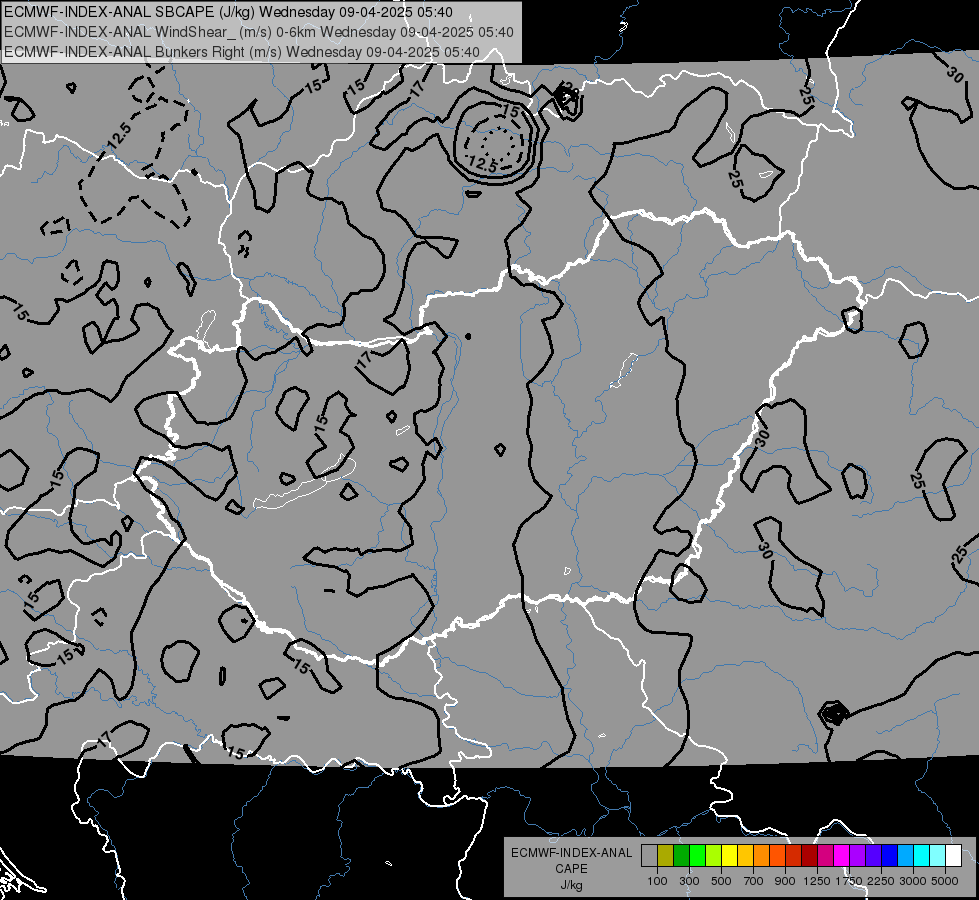This screenshot has height=900, width=979.
Task: Click the 100 value on the legend scale
Action: pyautogui.click(x=657, y=881)
